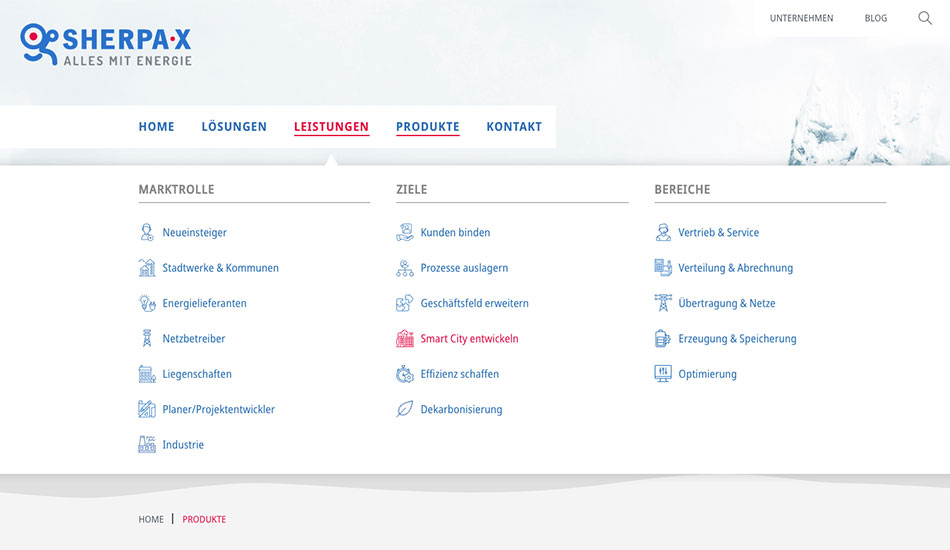Open Vertrieb & Service link
950x550 pixels.
[x=718, y=233]
